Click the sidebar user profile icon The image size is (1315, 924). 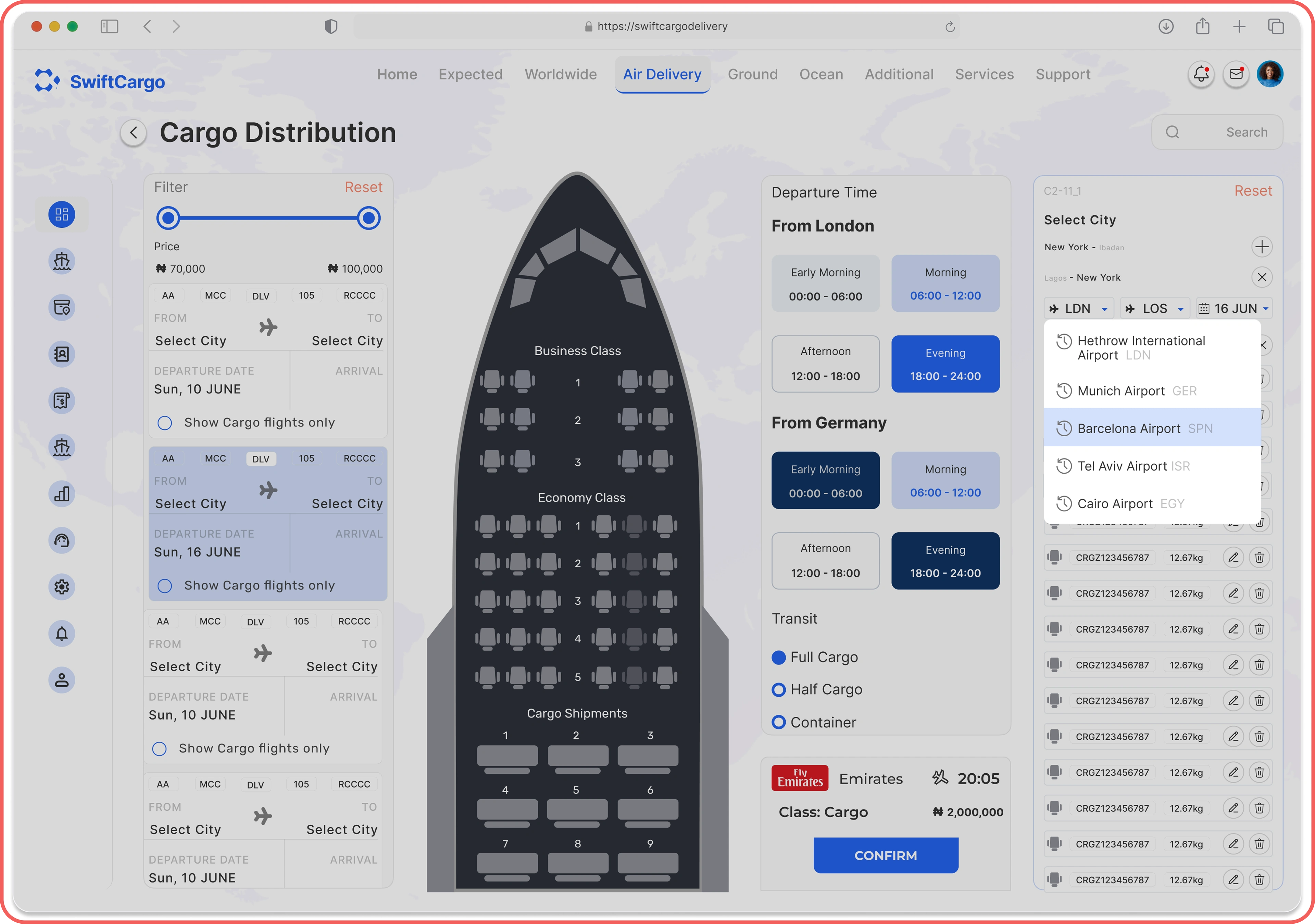pyautogui.click(x=62, y=680)
